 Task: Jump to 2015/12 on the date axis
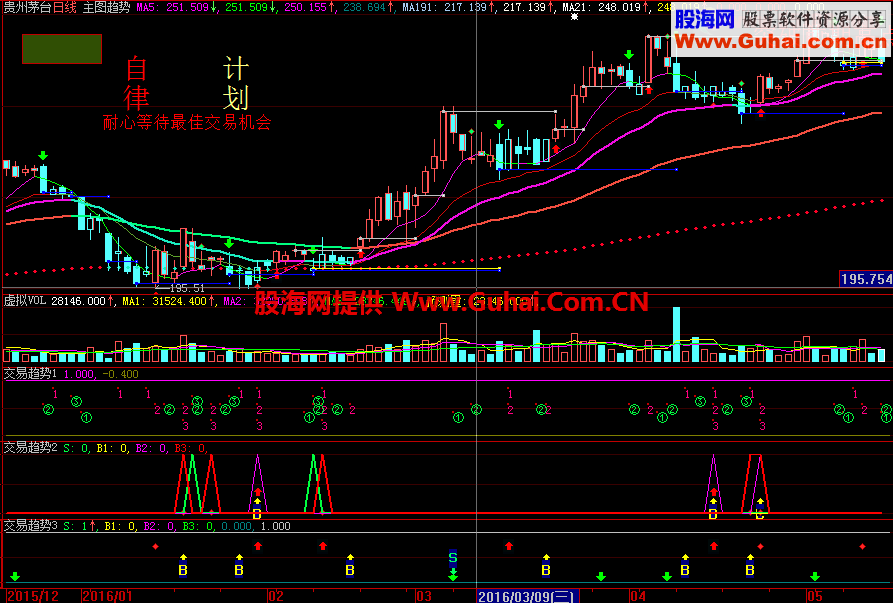33,596
